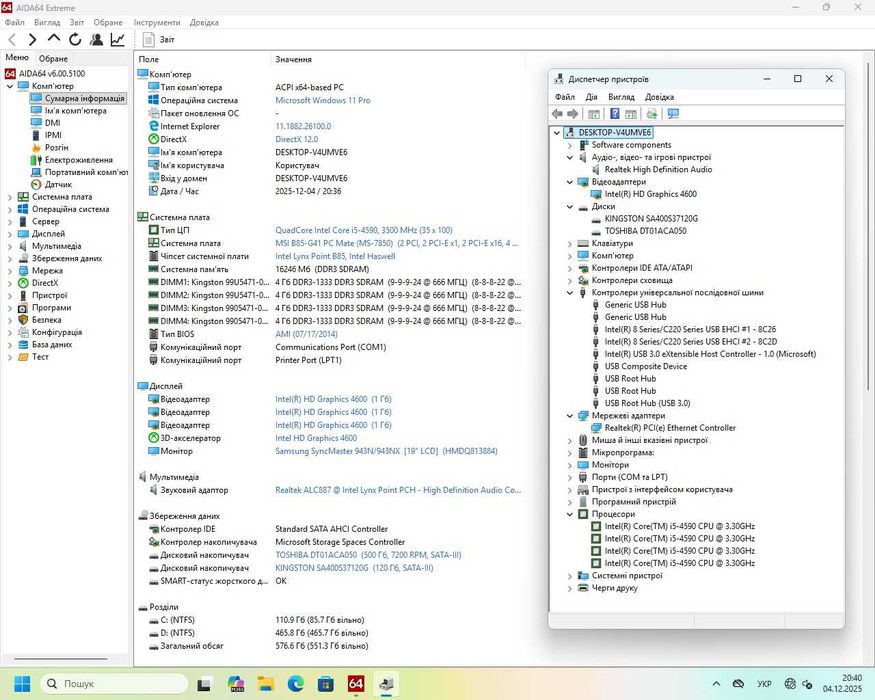Click the AIDA64 Refresh toolbar icon
875x700 pixels.
pyautogui.click(x=75, y=40)
